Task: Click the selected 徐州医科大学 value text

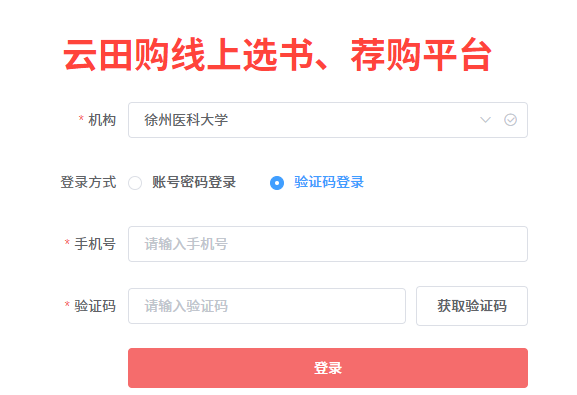Action: click(186, 120)
